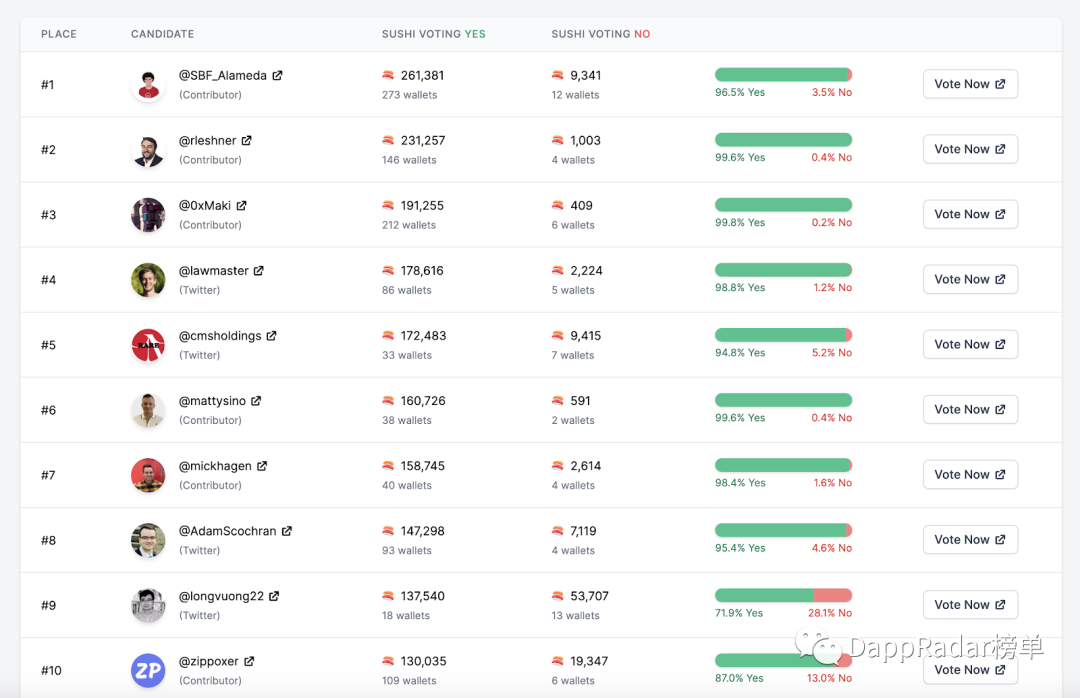Vote Now for #8 @AdamScochran
Viewport: 1080px width, 698px height.
point(970,540)
